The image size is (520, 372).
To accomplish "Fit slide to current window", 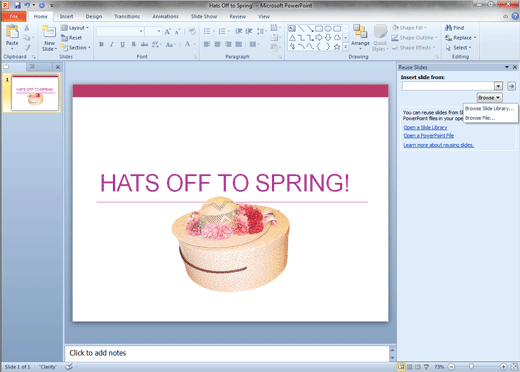I will coord(514,367).
